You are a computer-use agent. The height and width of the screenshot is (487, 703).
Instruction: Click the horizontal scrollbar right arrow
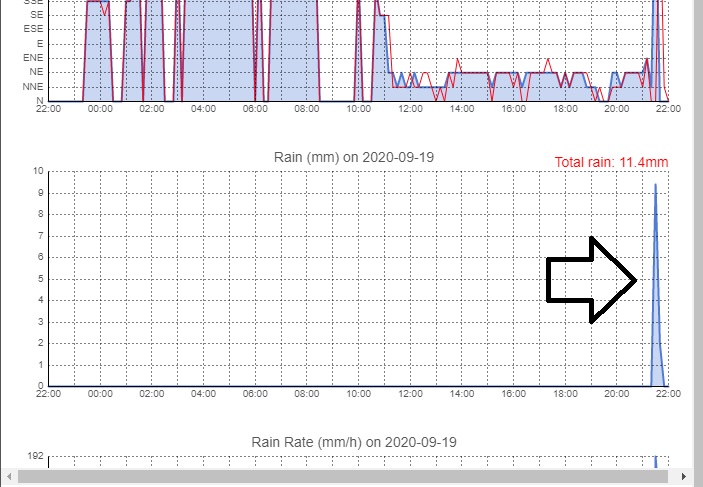click(x=683, y=476)
